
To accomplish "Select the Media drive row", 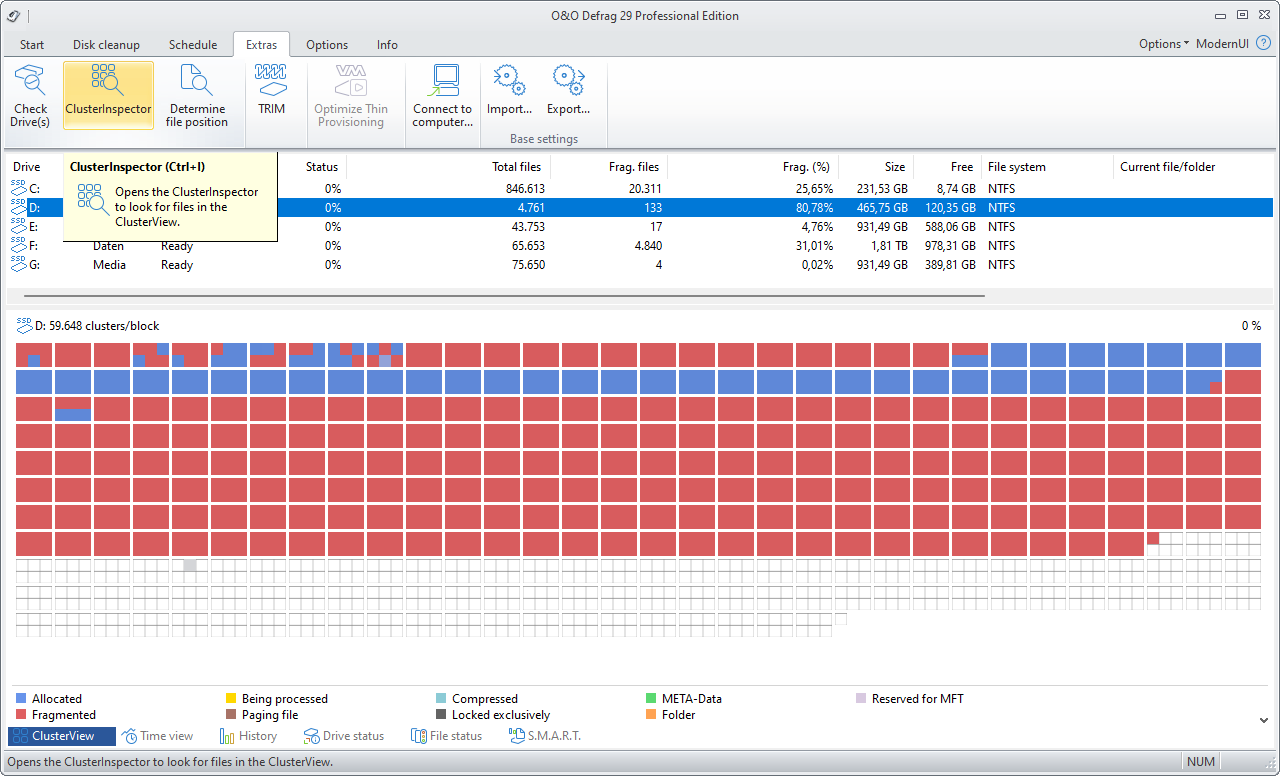I will pyautogui.click(x=640, y=264).
